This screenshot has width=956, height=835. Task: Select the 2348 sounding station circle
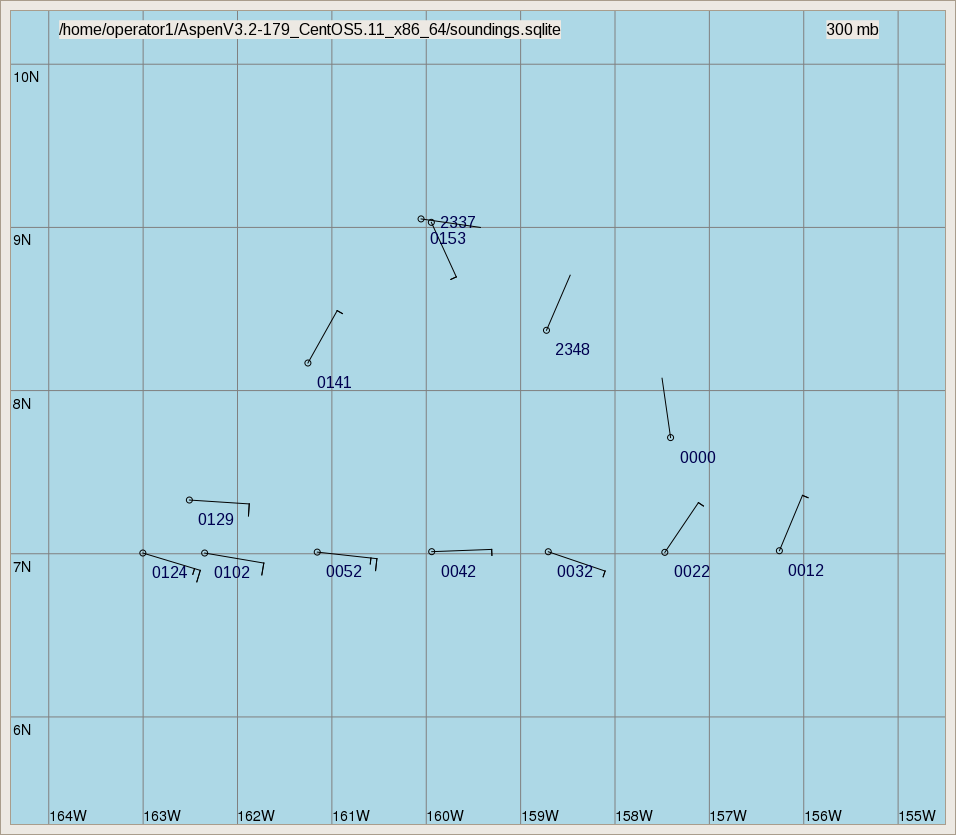pyautogui.click(x=546, y=330)
